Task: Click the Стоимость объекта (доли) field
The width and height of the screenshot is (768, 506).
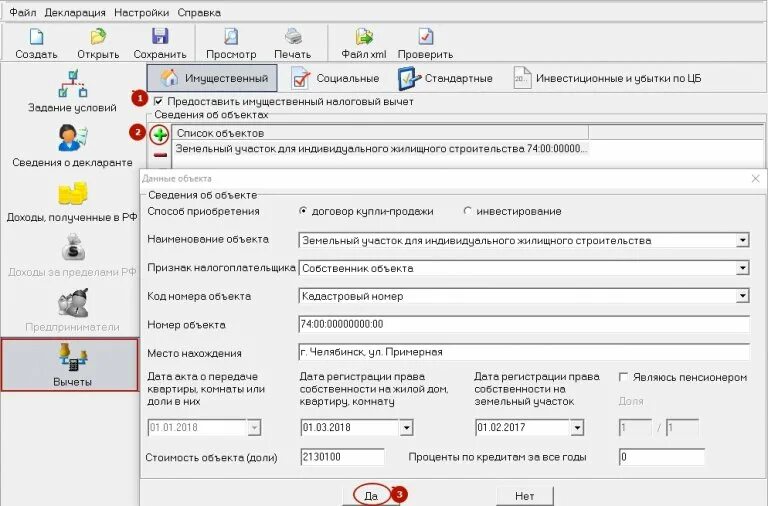Action: coord(342,457)
